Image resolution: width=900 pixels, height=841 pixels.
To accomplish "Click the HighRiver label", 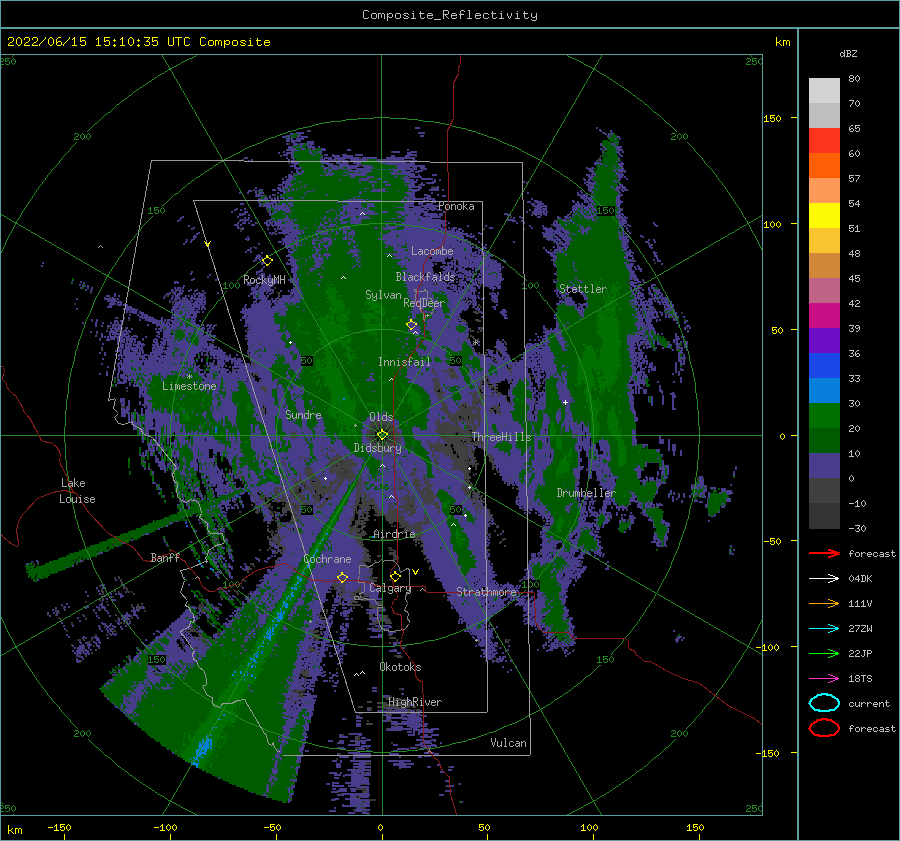I will pyautogui.click(x=415, y=702).
